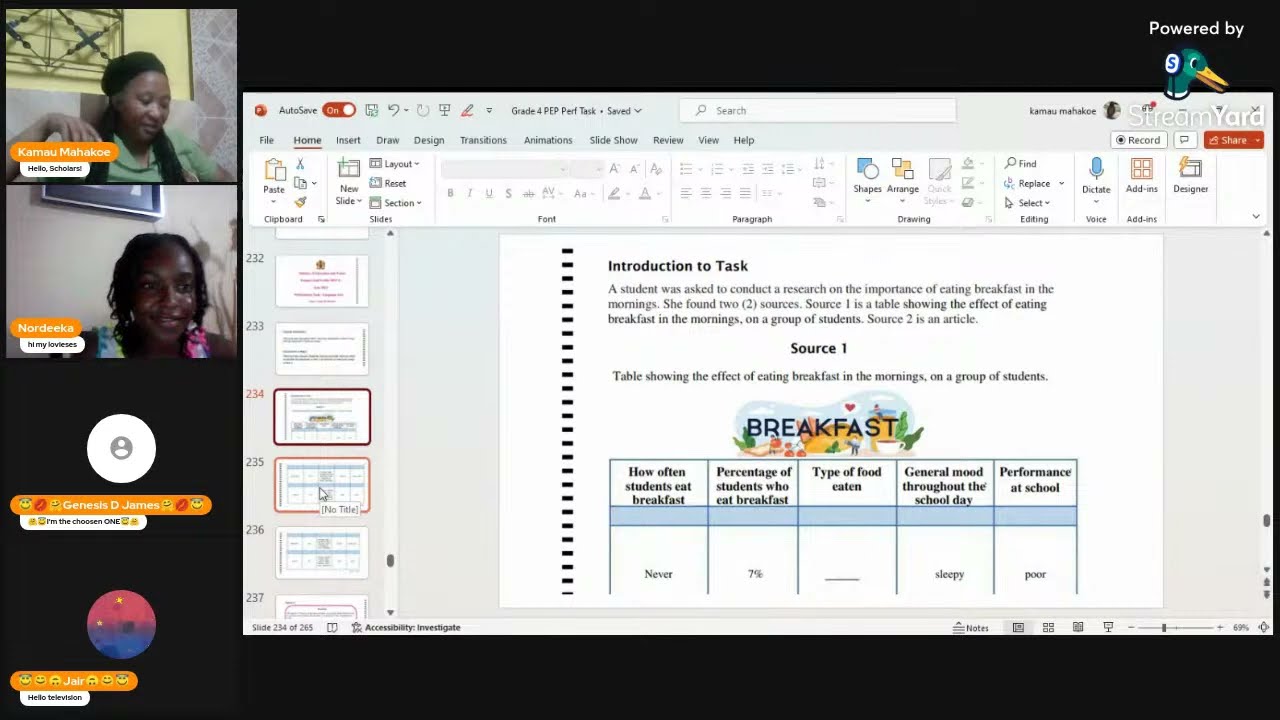Open the Layout dropdown

tap(395, 164)
